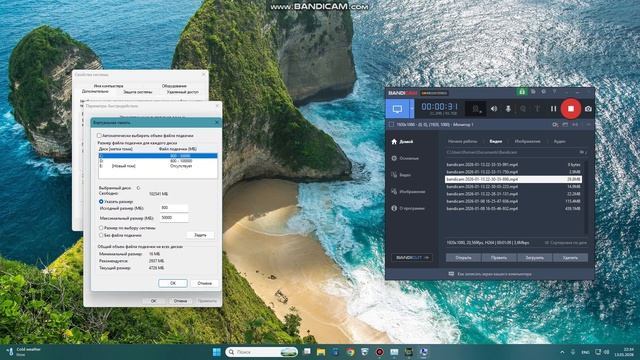The height and width of the screenshot is (360, 640).
Task: Switch to the Начало работы tab
Action: tap(462, 142)
